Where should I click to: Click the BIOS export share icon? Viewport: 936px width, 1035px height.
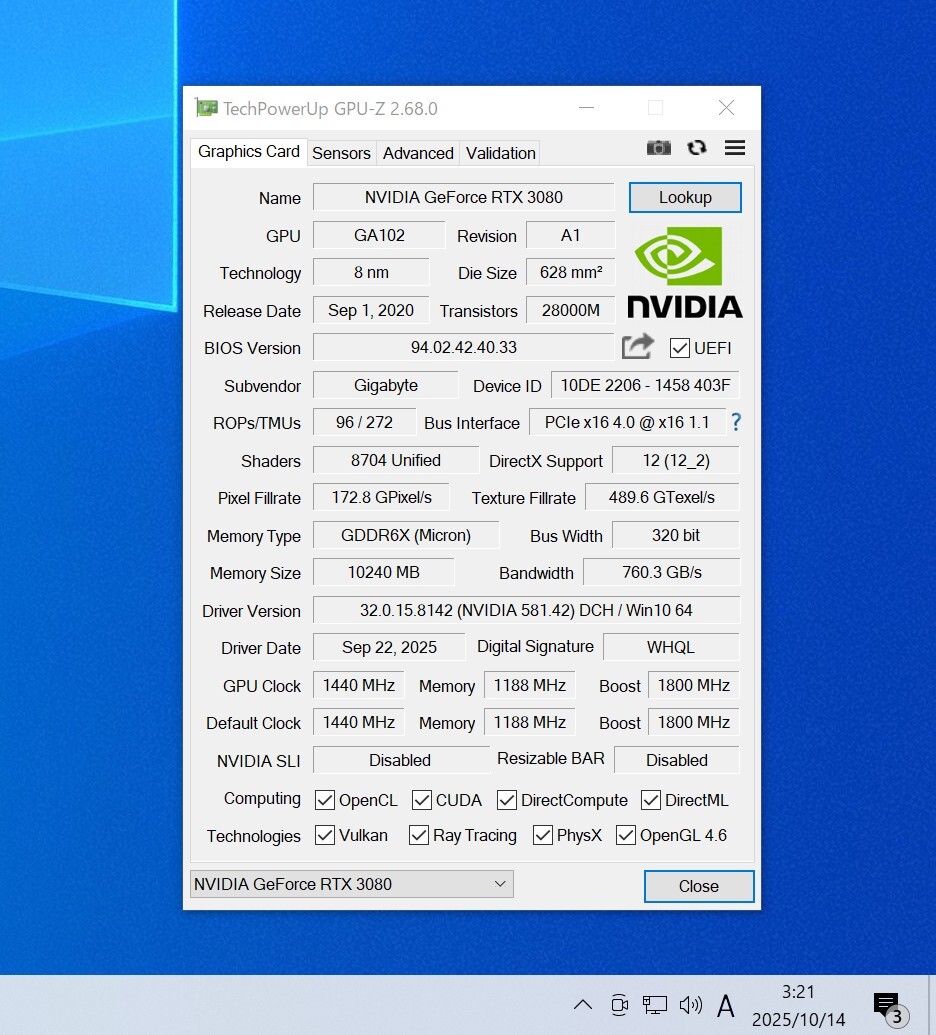(x=637, y=347)
